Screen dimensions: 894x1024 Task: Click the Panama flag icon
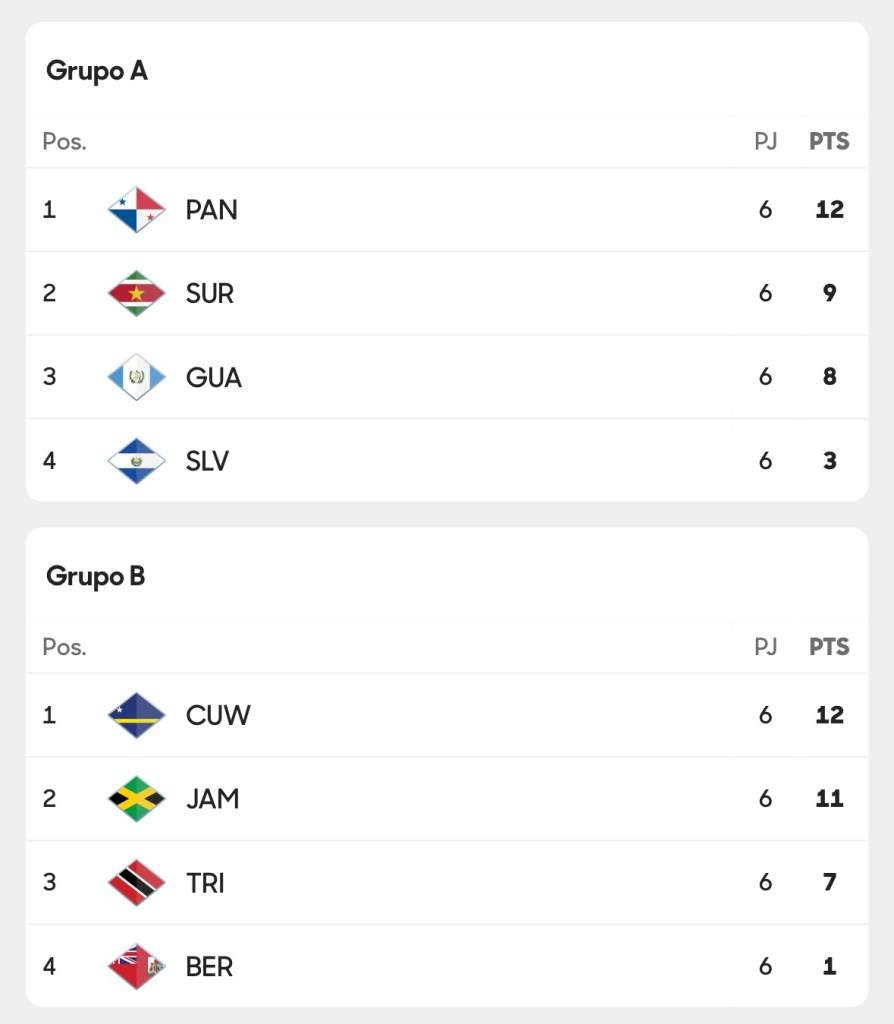(136, 210)
